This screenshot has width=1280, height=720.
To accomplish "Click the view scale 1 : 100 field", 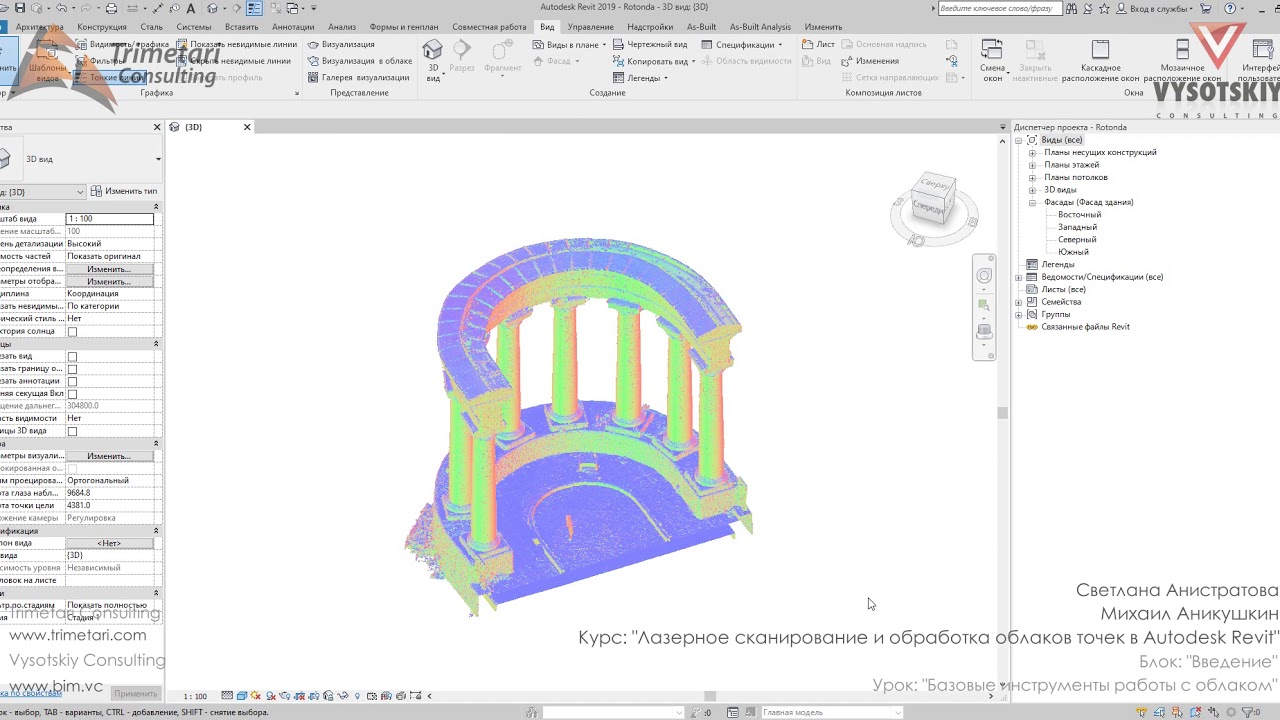I will click(x=110, y=219).
